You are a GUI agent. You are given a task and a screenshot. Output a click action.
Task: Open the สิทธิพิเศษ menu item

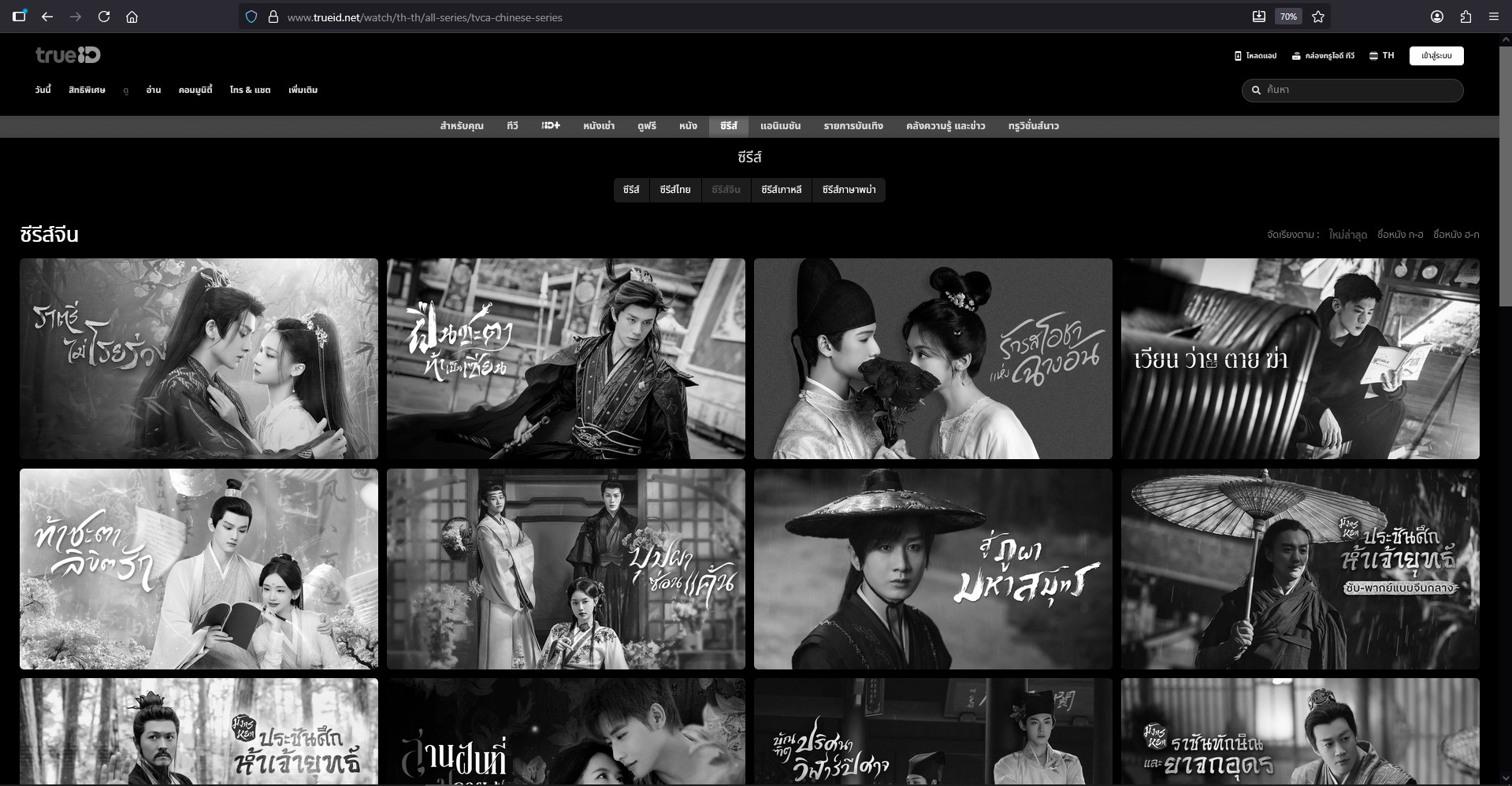87,90
